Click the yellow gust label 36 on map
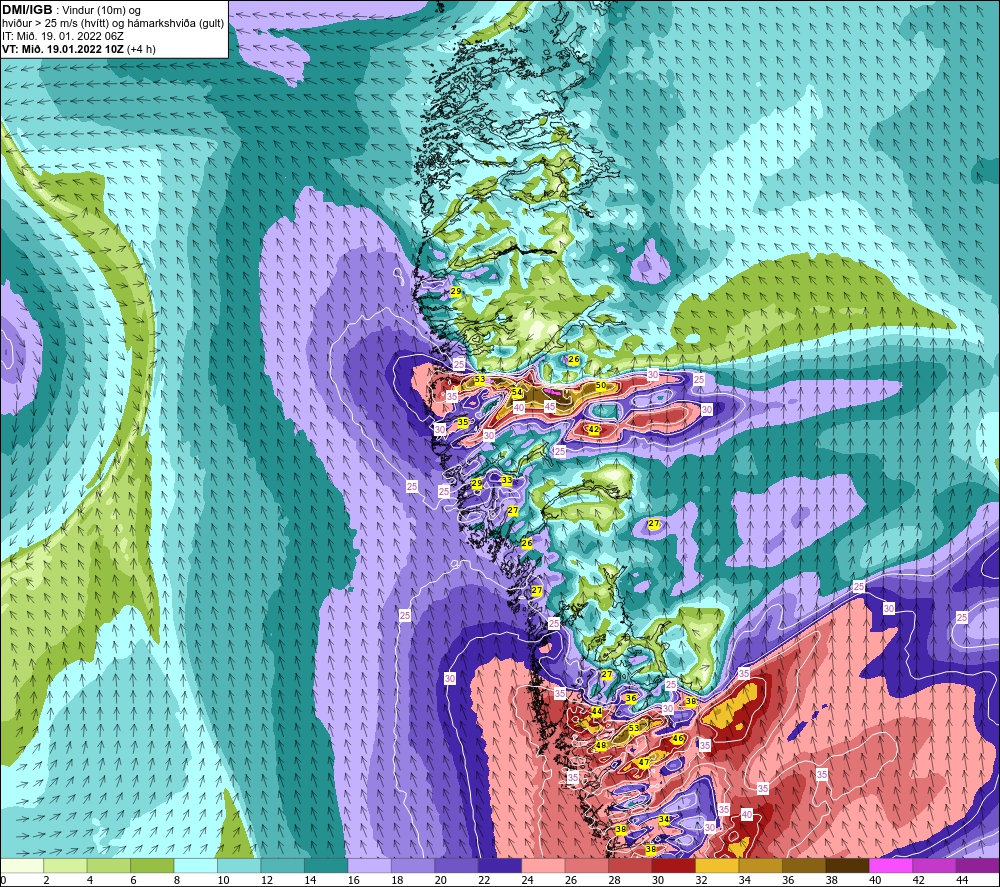 631,698
